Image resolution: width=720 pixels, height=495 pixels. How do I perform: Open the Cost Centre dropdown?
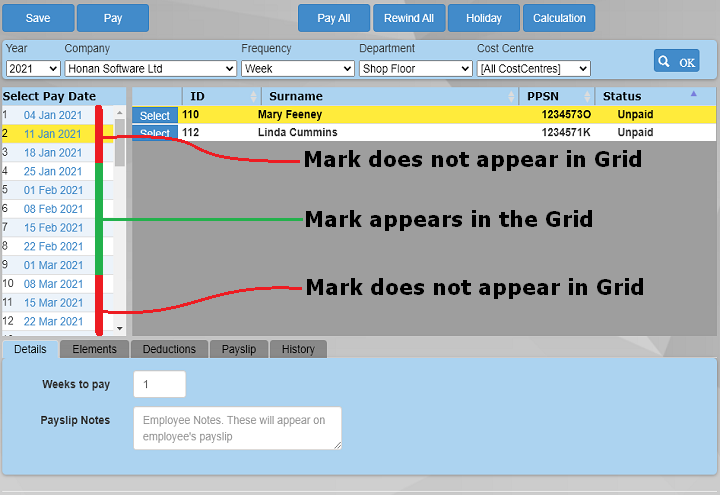point(533,68)
